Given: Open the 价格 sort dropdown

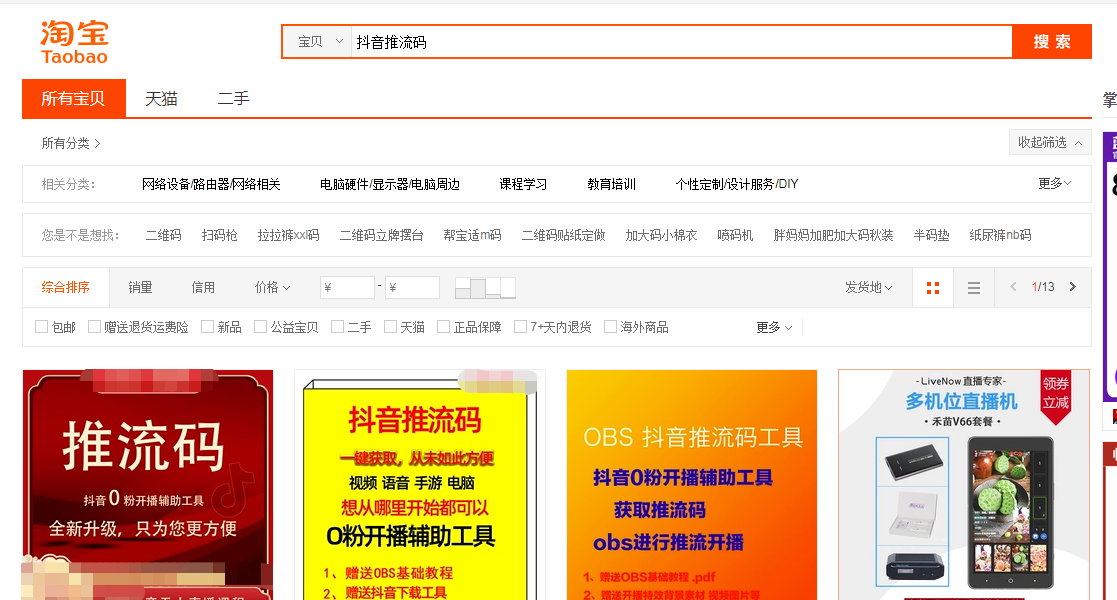Looking at the screenshot, I should point(272,287).
